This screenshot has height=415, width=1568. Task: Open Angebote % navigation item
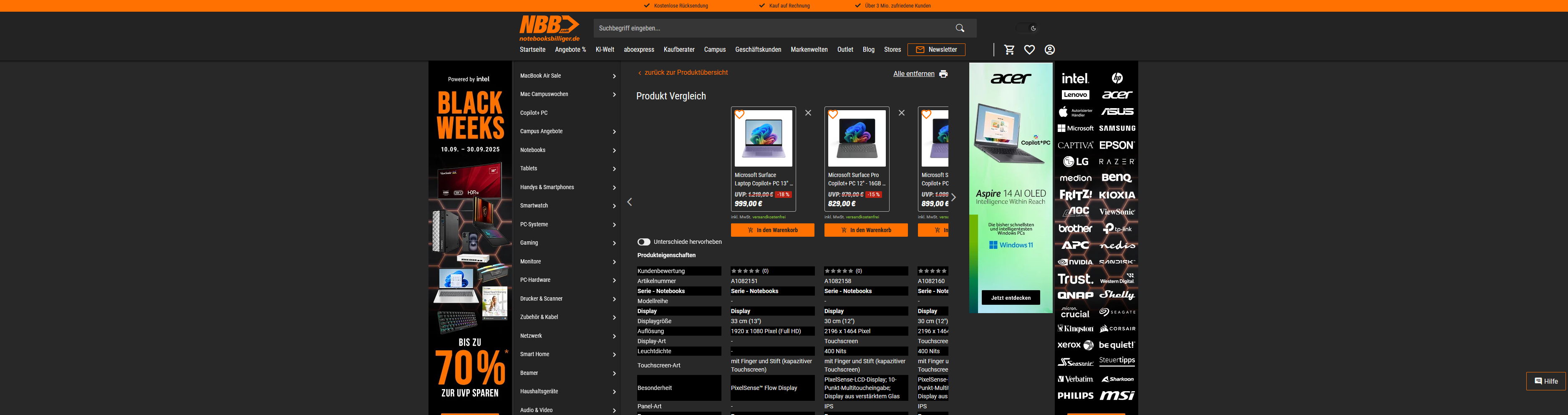[x=570, y=50]
